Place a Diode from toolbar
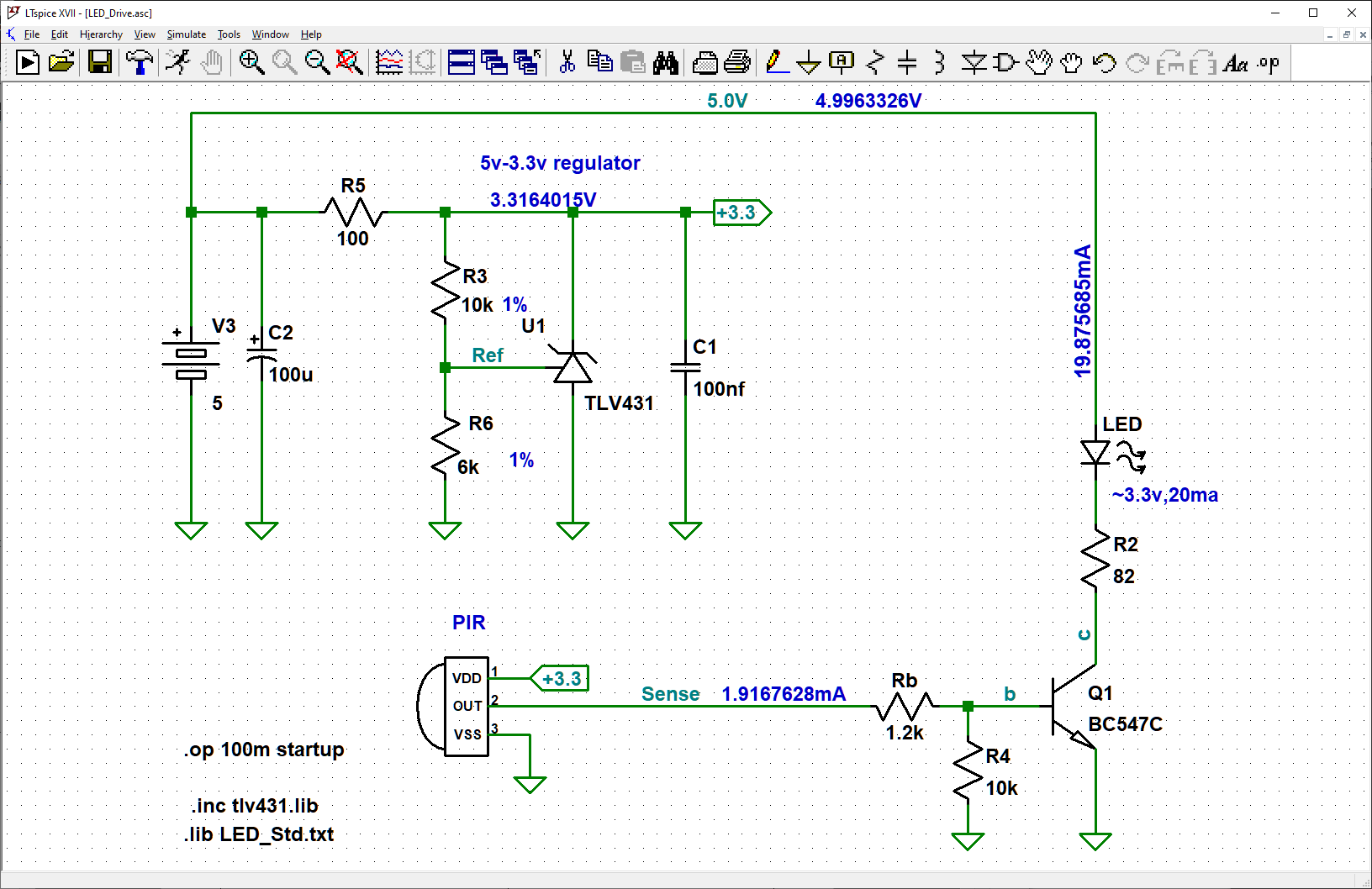Viewport: 1372px width, 889px height. point(974,62)
